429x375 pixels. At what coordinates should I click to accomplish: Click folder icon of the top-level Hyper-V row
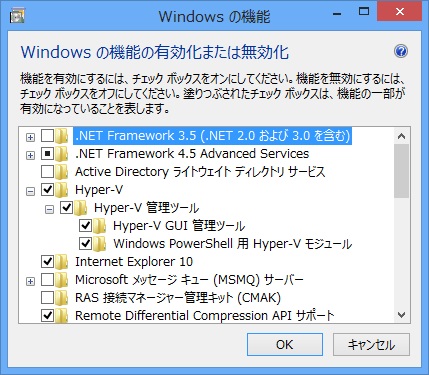click(62, 190)
